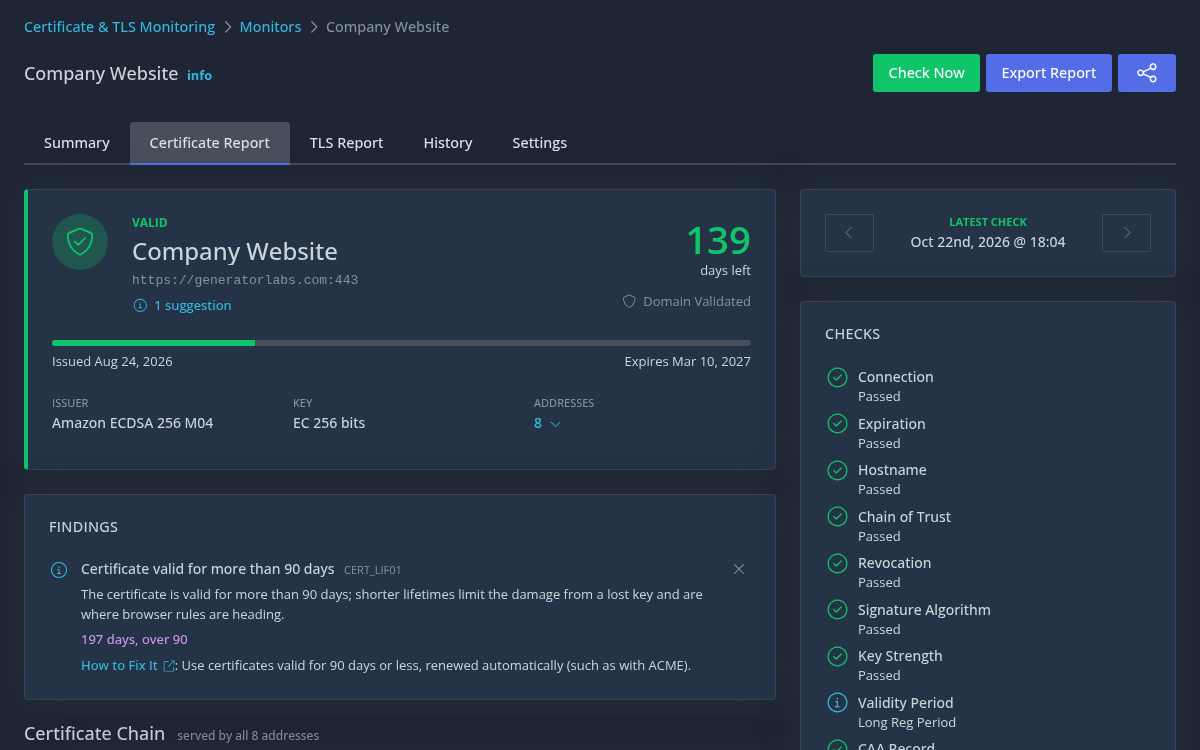Click the Connection check passed icon

[x=838, y=377]
